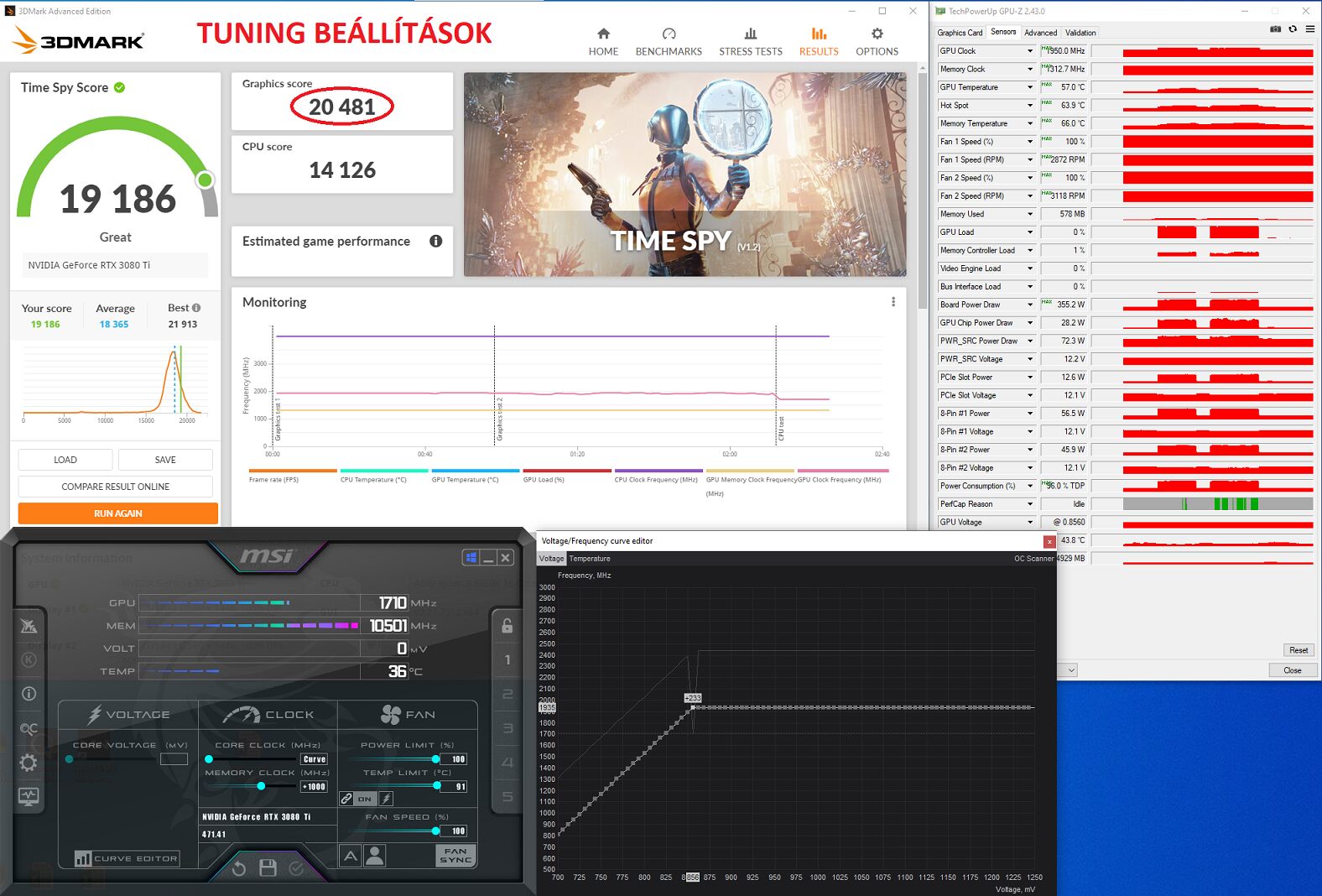1322x896 pixels.
Task: Toggle the FAN SYNC button
Action: point(455,856)
